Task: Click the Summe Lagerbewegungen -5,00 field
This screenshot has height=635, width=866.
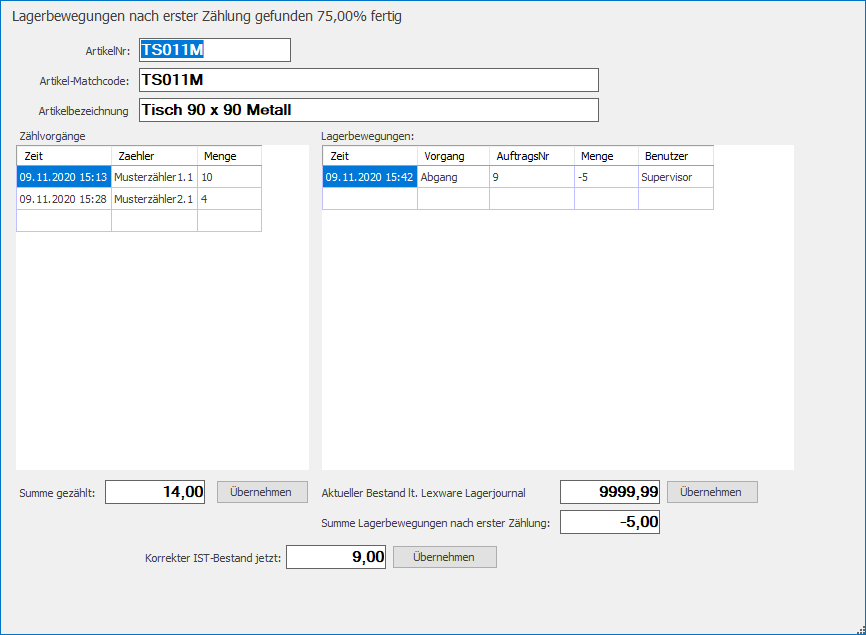Action: click(x=610, y=522)
